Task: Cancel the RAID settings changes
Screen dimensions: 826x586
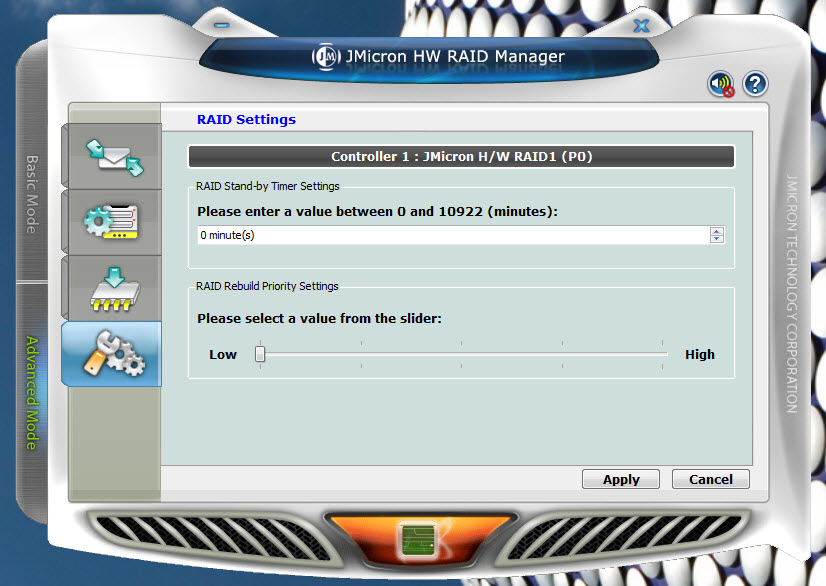Action: click(711, 480)
